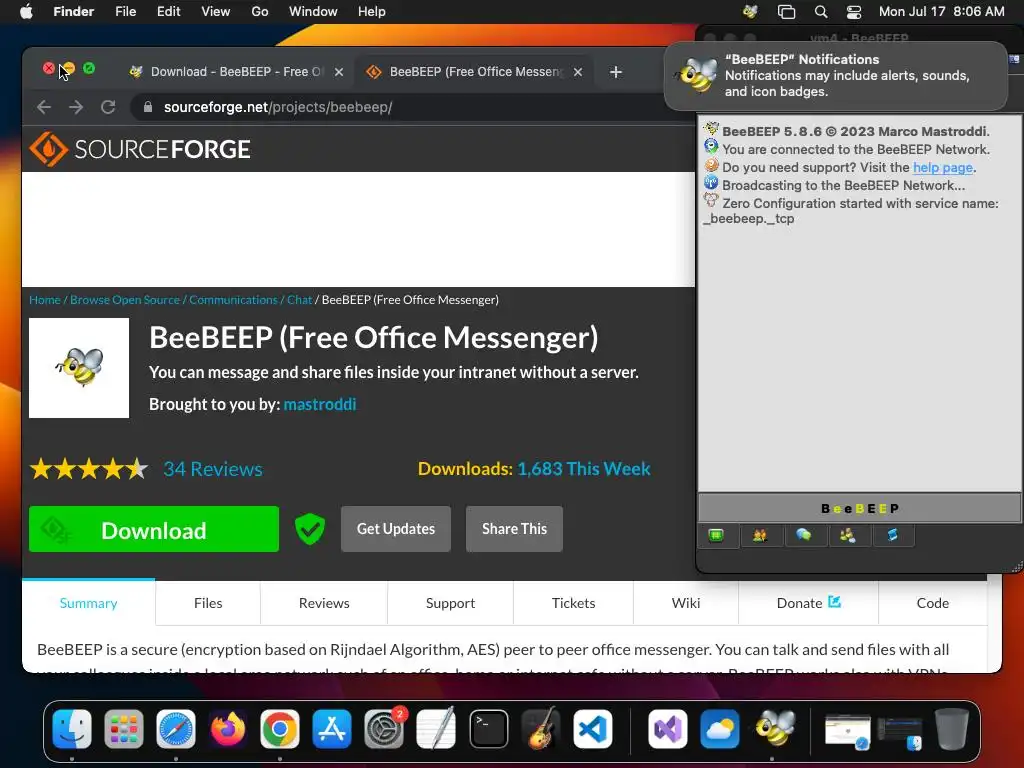Go back in browser history
Screen dimensions: 1024x768
pos(44,107)
